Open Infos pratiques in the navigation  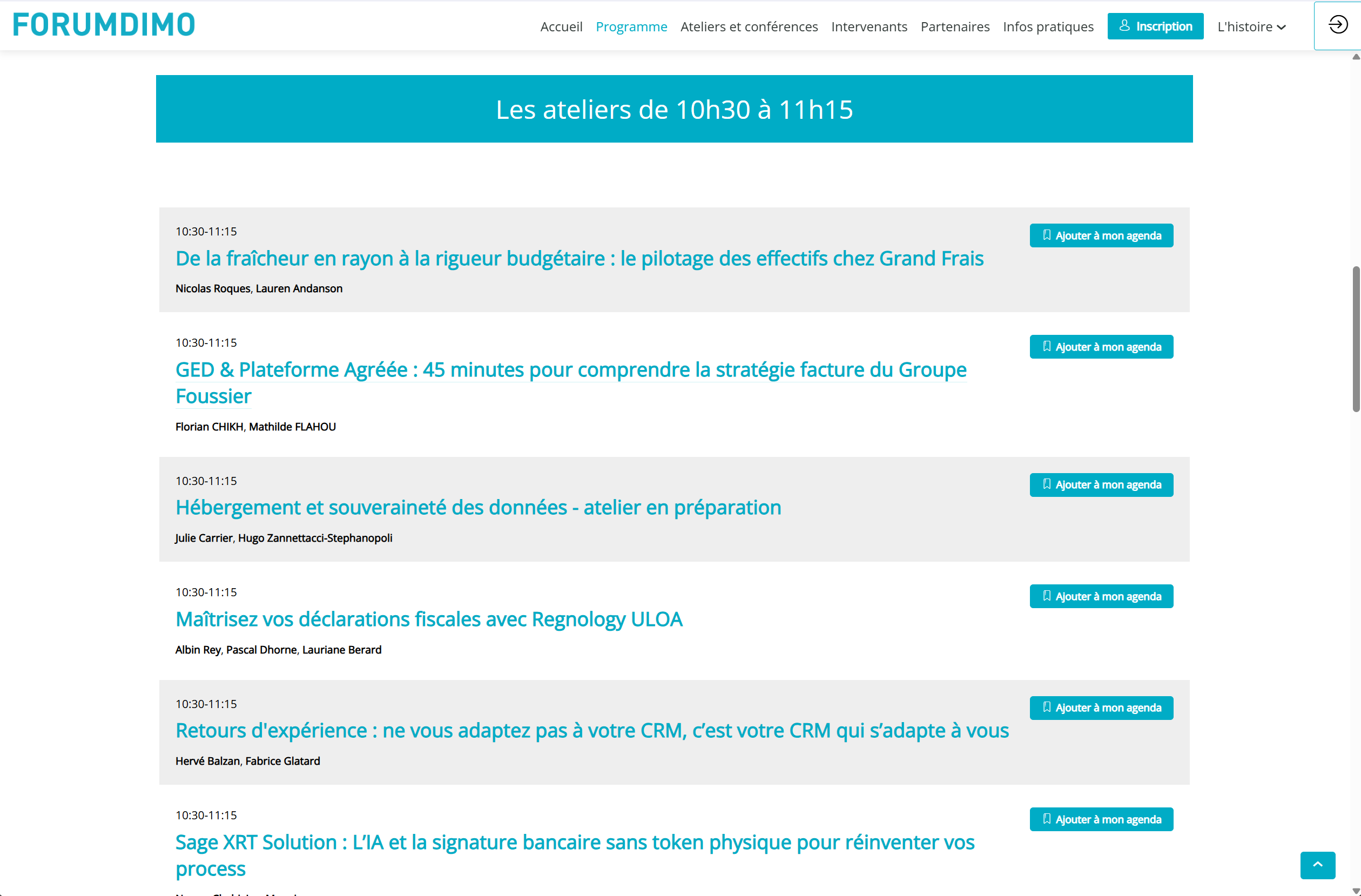(1048, 27)
